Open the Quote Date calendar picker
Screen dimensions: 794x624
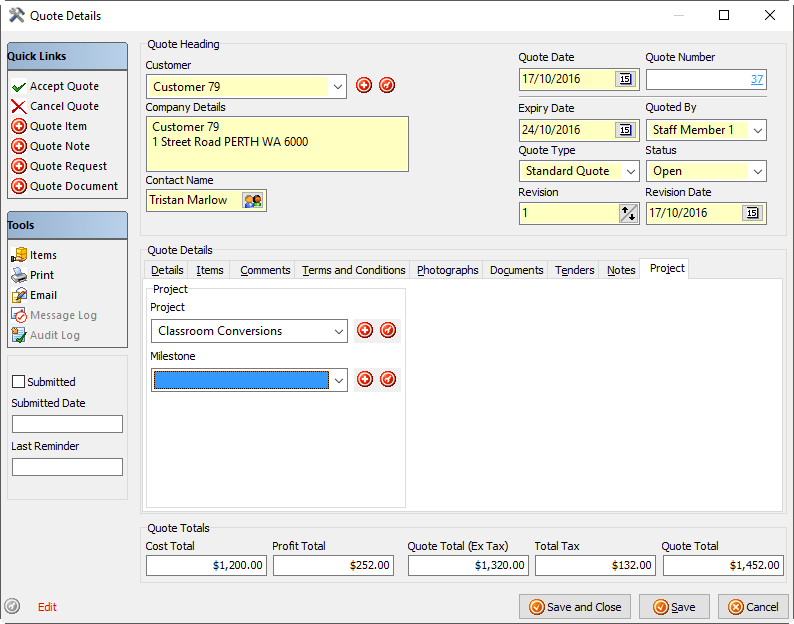(625, 79)
